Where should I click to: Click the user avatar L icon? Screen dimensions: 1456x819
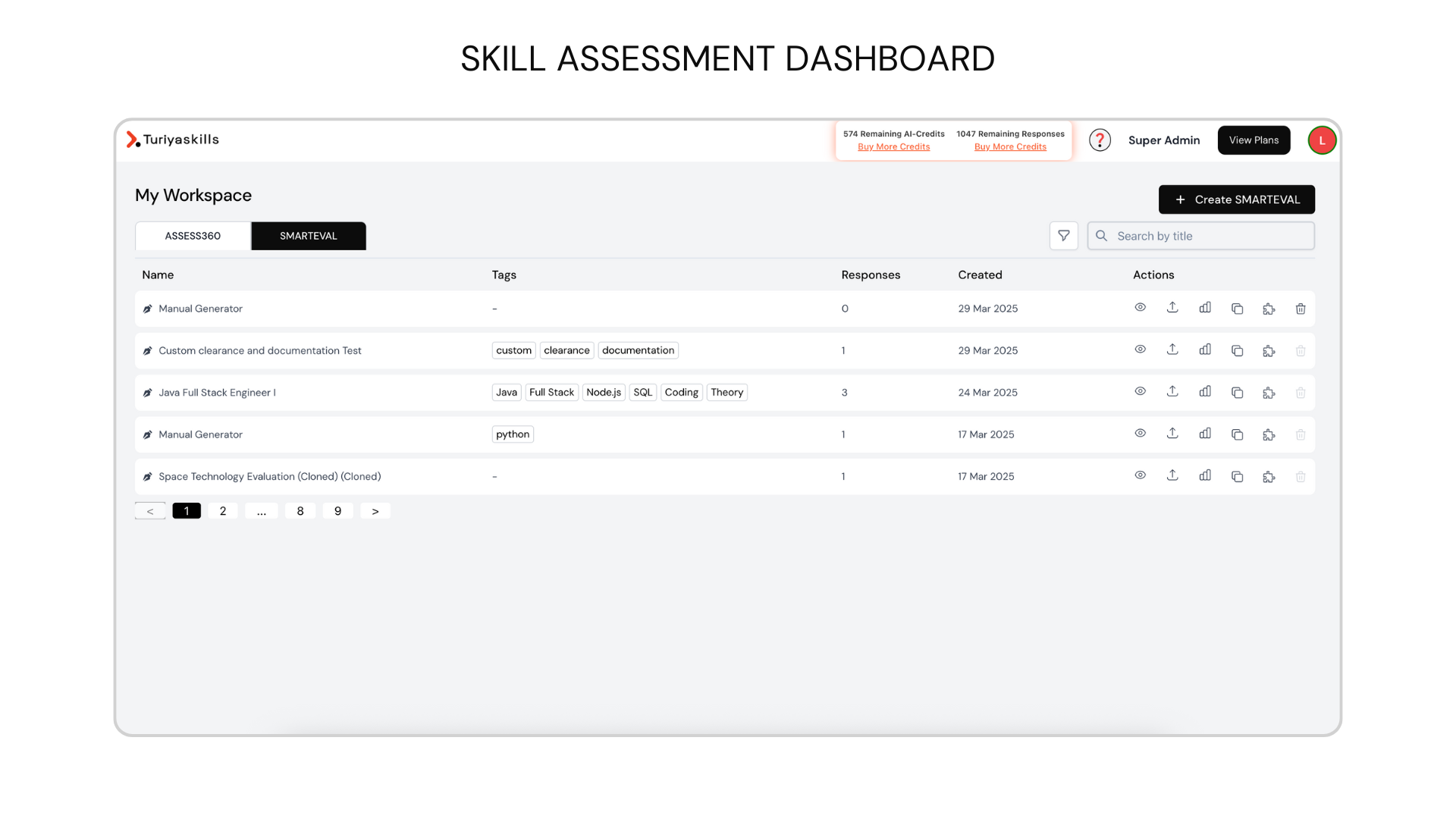[1322, 140]
